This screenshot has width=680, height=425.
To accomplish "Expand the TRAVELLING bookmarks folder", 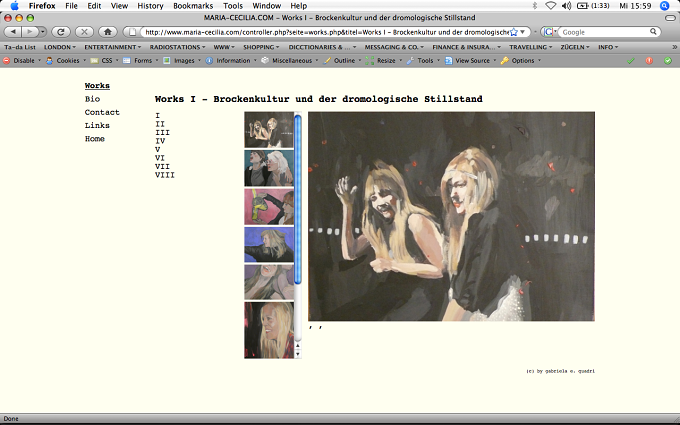I will point(530,47).
